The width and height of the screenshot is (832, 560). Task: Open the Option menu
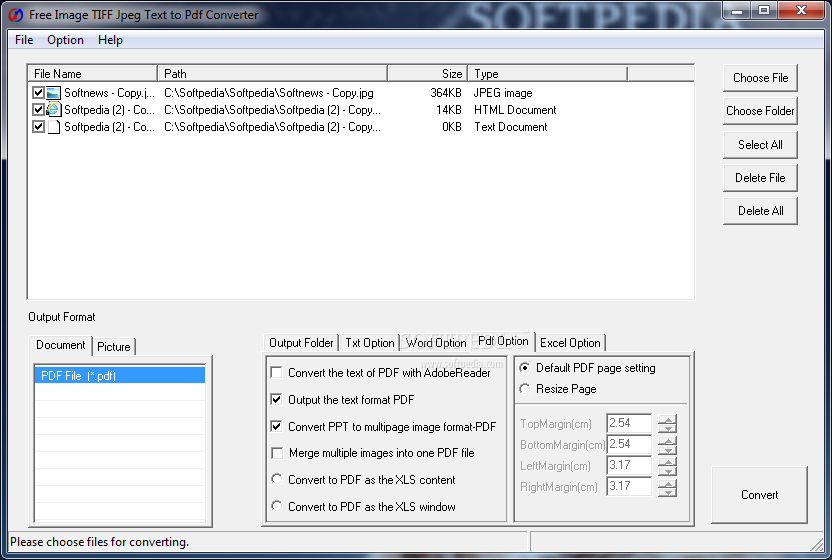click(x=65, y=40)
